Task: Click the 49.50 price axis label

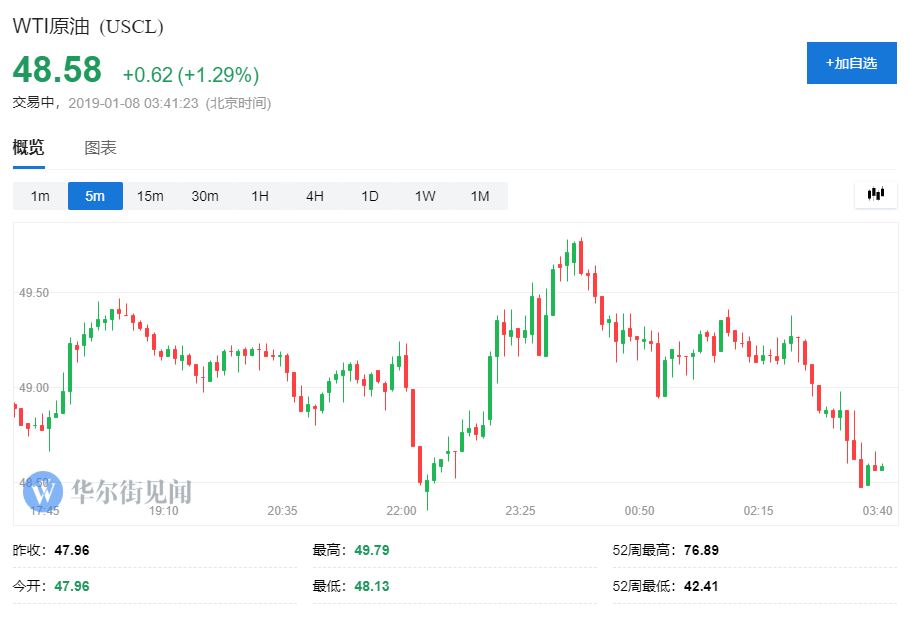Action: pyautogui.click(x=34, y=293)
